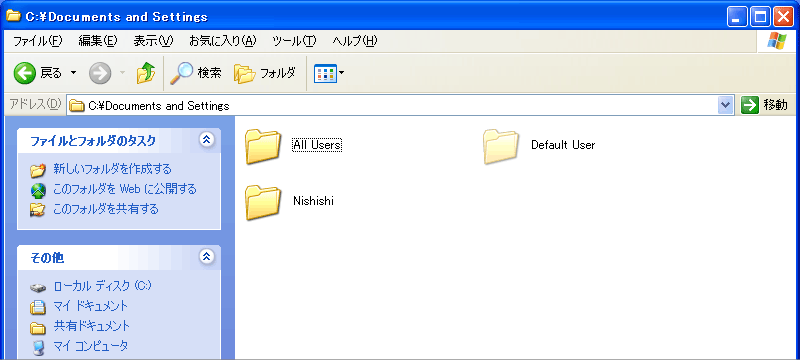Viewport: 800px width, 360px height.
Task: Collapse the その他 panel
Action: pos(206,257)
